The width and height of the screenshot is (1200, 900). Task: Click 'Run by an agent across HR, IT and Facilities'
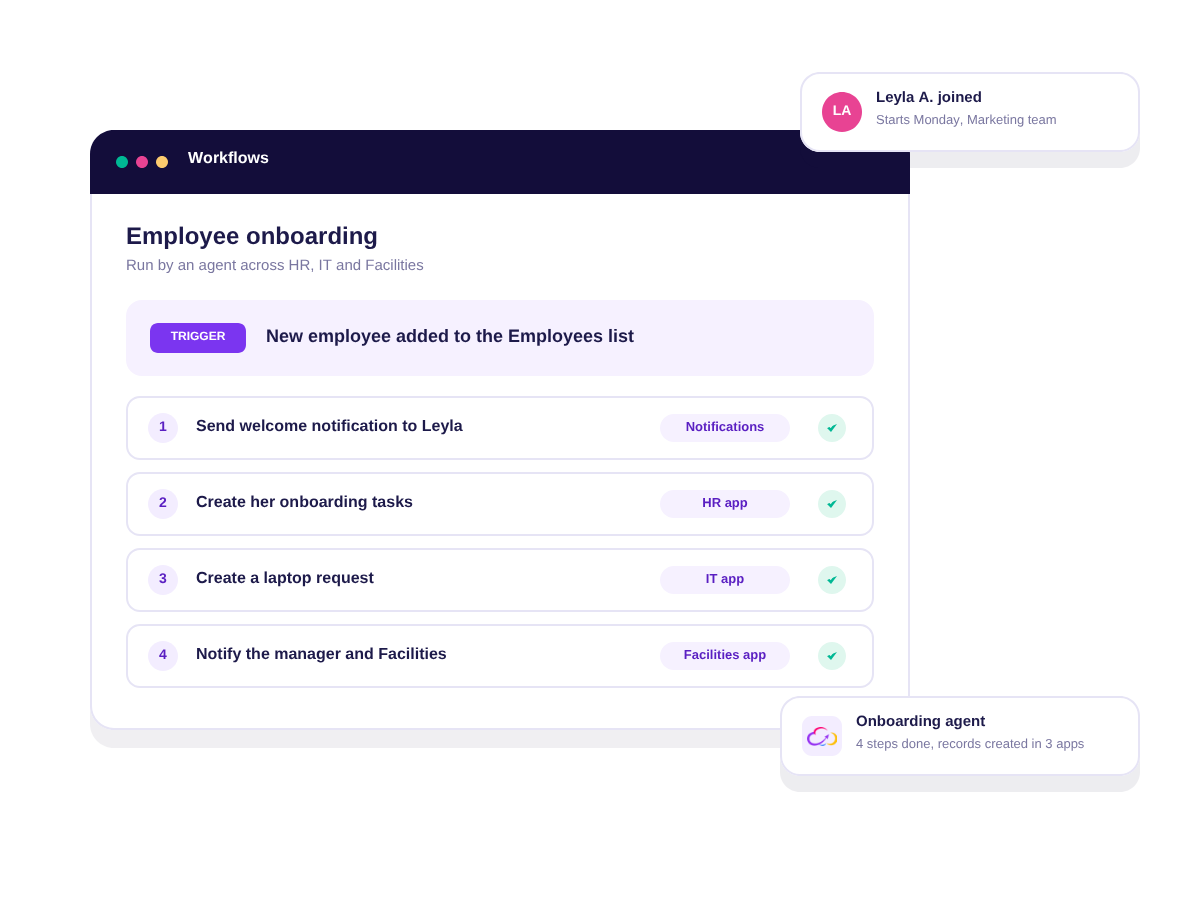(x=275, y=265)
